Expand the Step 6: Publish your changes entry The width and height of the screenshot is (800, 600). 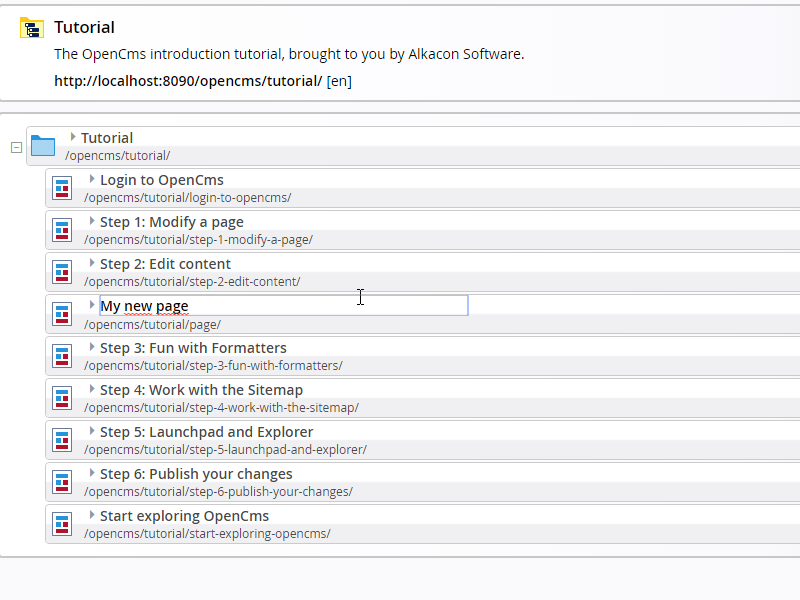(x=91, y=473)
